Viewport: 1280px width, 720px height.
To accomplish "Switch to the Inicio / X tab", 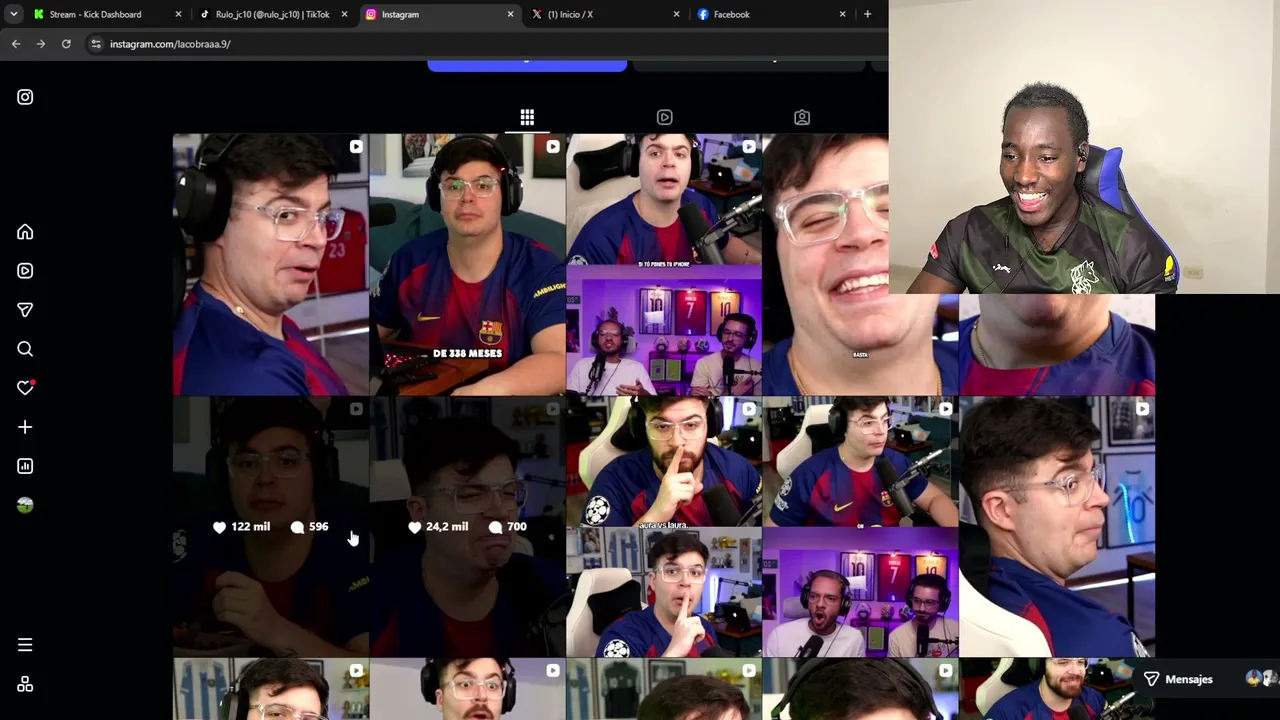I will 605,14.
